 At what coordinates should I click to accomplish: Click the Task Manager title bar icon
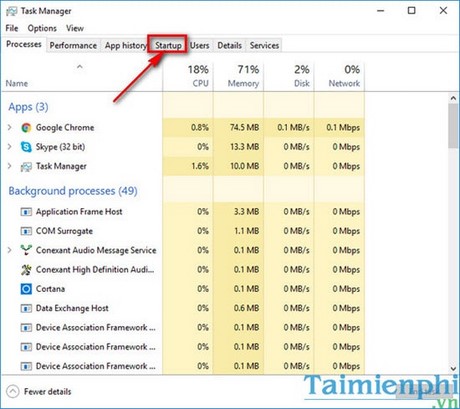pos(11,11)
